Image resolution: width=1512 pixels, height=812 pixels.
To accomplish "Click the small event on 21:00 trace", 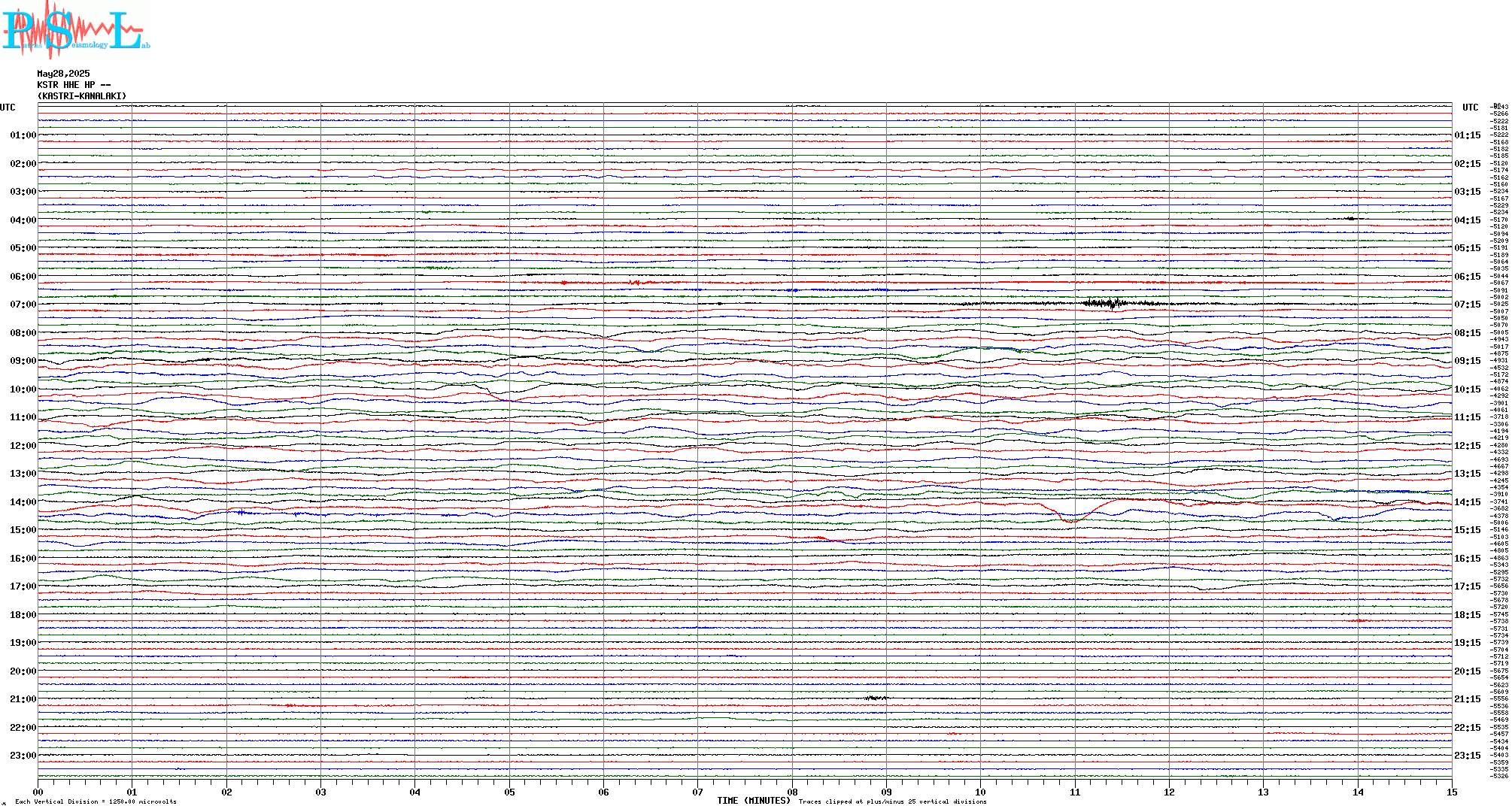I will point(876,698).
